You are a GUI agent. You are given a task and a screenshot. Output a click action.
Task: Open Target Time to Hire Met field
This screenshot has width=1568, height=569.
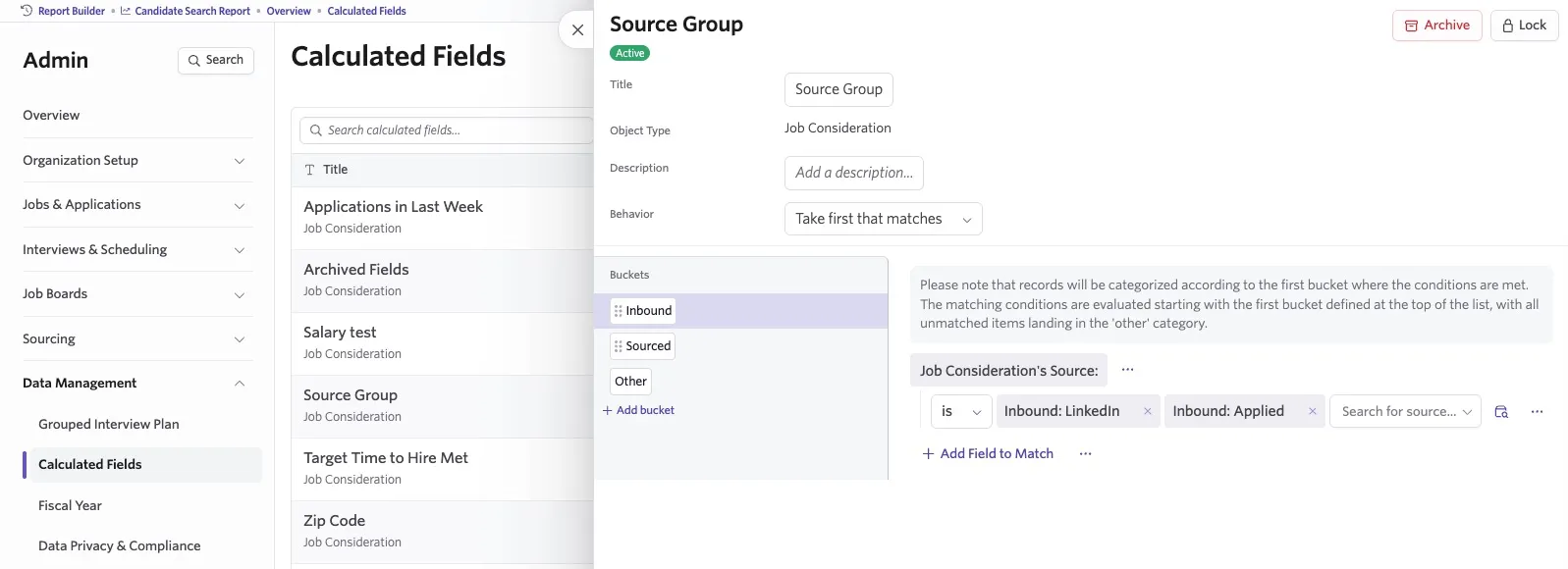pos(443,468)
